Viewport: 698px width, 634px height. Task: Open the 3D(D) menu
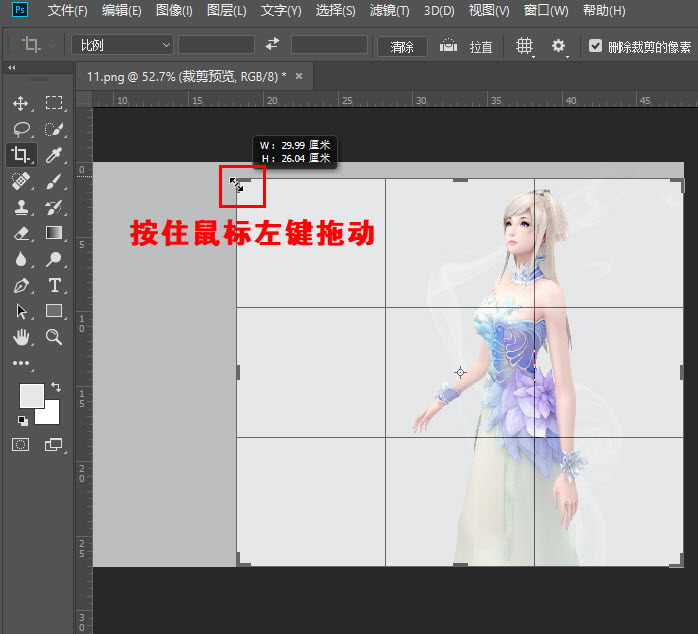point(439,10)
